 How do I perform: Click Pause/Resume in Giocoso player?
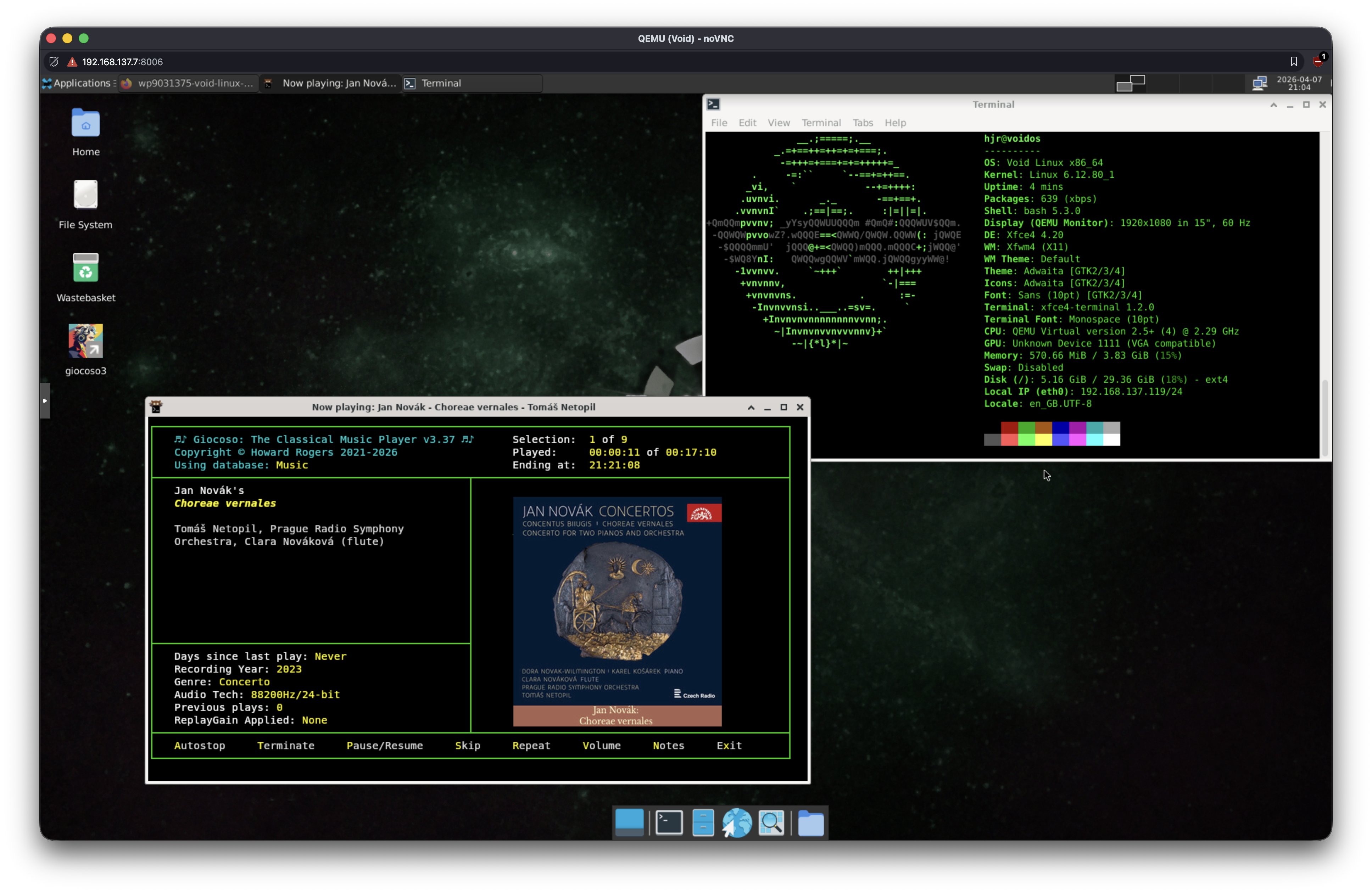click(x=385, y=746)
